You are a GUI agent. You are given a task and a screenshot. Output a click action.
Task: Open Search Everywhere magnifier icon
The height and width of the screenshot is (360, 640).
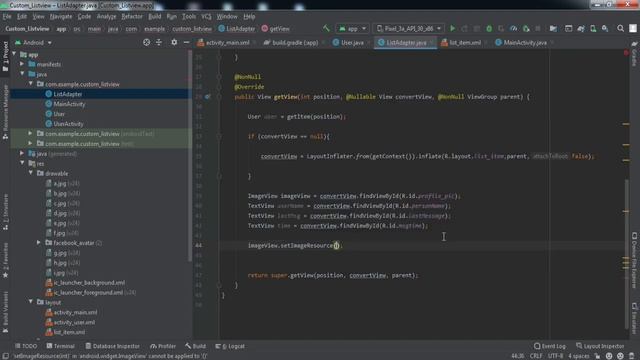pos(620,29)
